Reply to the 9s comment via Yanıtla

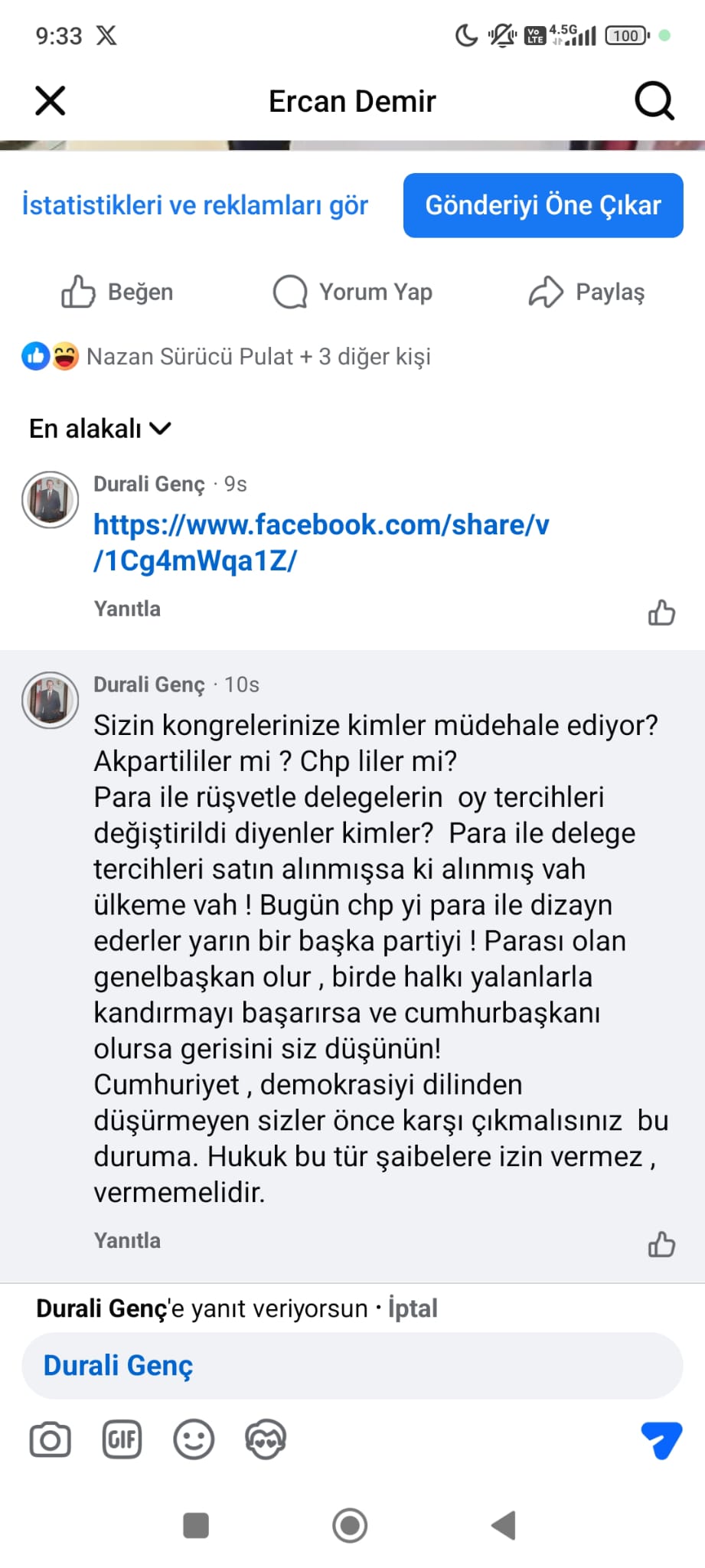(127, 609)
